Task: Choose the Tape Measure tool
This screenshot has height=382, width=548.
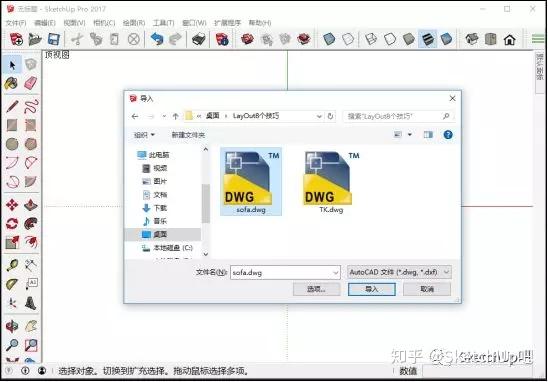Action: [12, 266]
